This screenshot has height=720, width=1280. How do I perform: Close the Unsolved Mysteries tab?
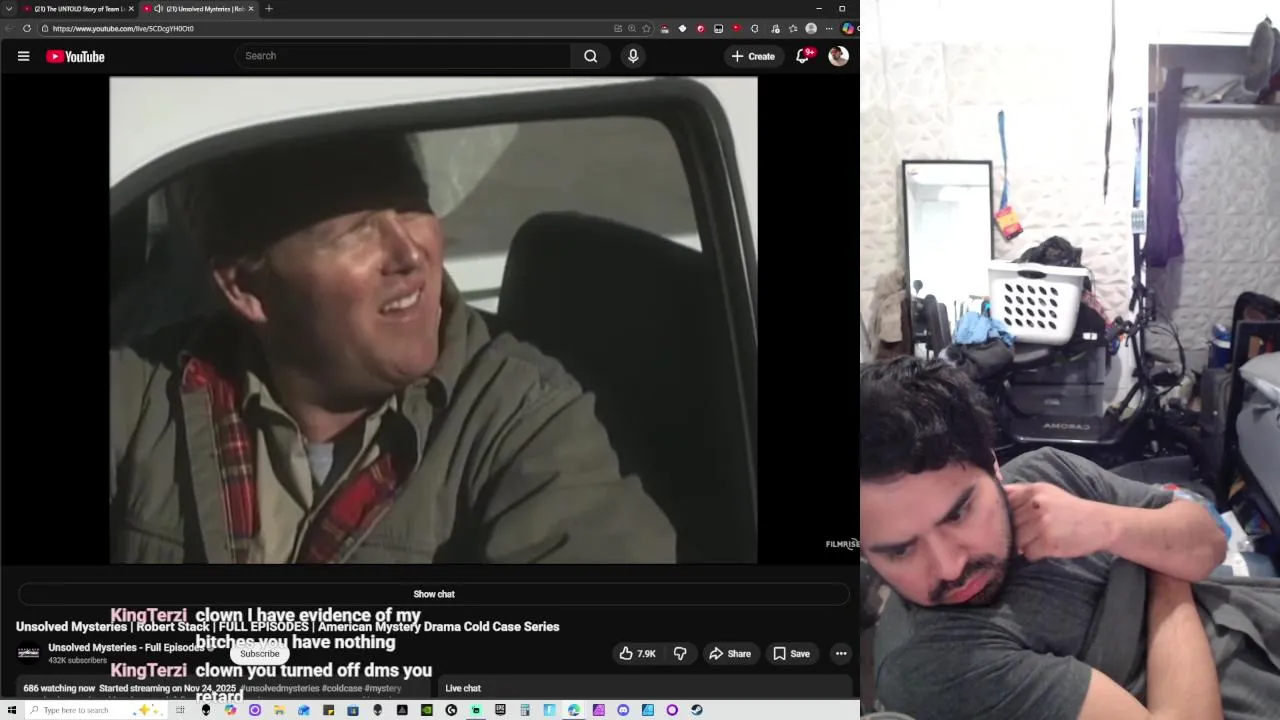pyautogui.click(x=251, y=8)
